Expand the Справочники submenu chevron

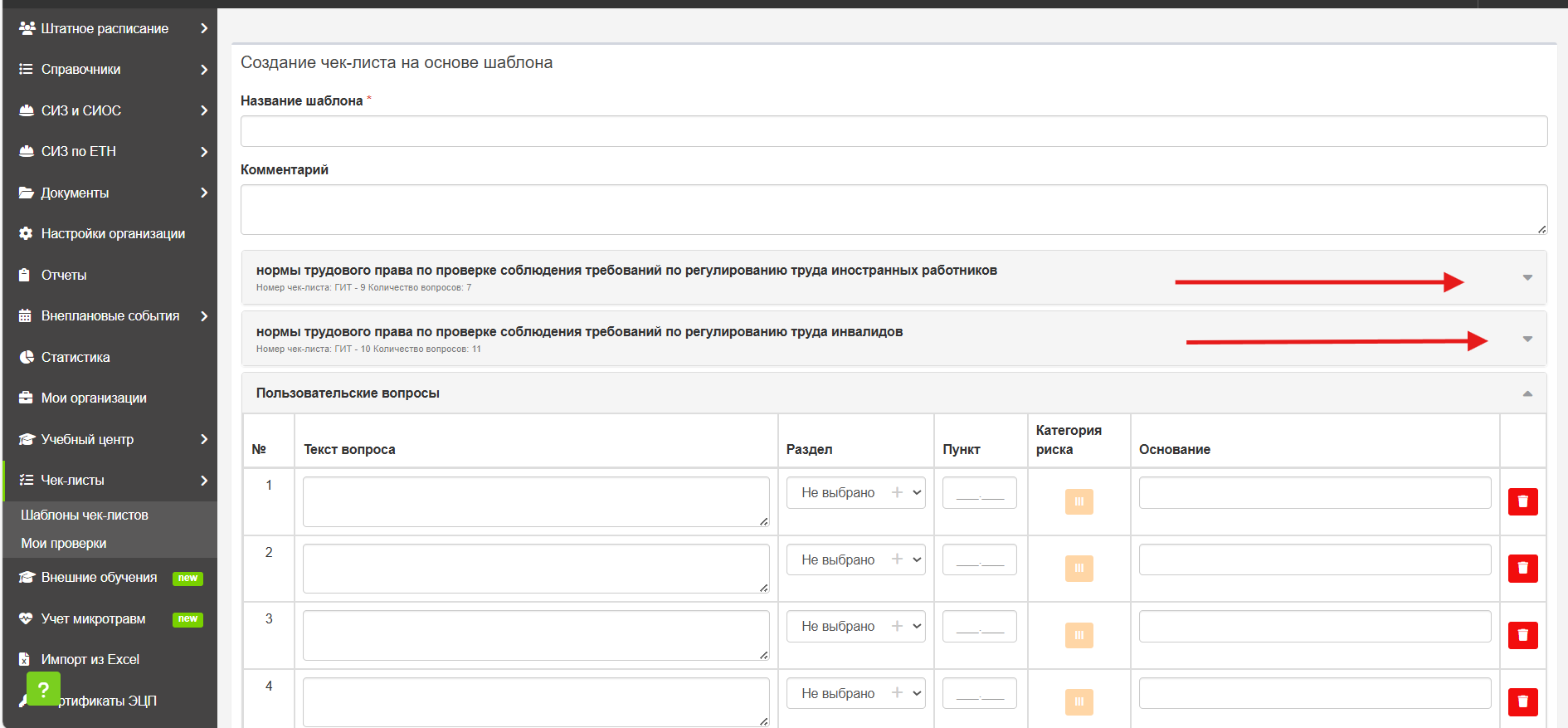pyautogui.click(x=203, y=69)
